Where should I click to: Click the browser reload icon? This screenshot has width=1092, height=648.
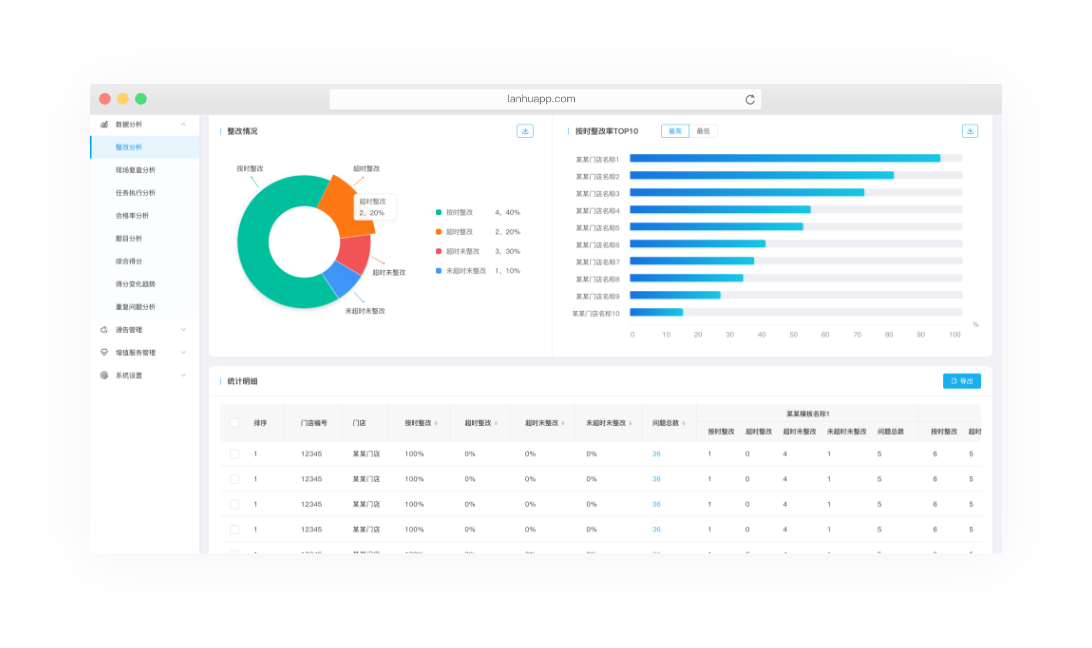(x=750, y=99)
